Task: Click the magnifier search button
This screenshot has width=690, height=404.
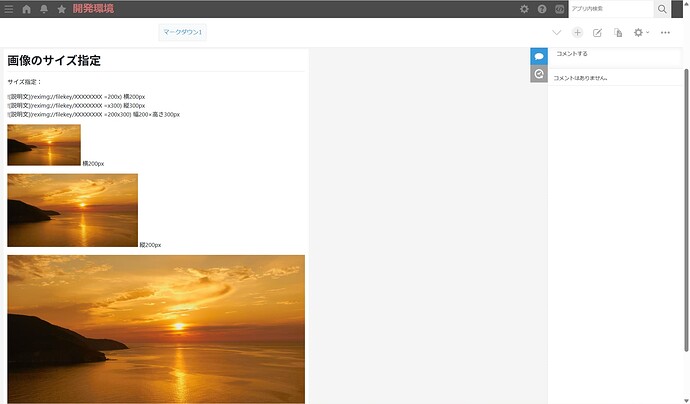Action: click(x=662, y=9)
